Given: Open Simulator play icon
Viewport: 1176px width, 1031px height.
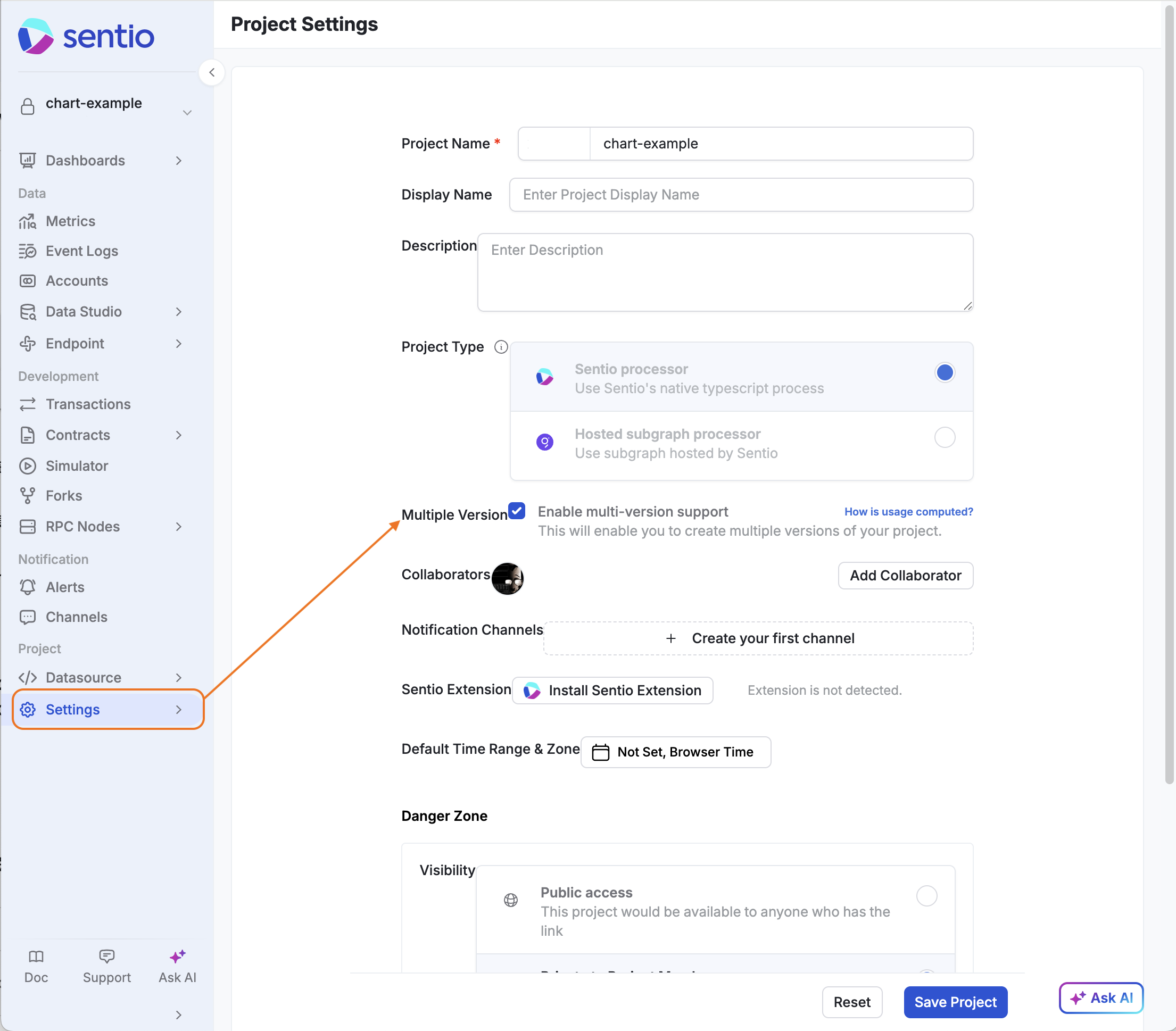Looking at the screenshot, I should pos(27,465).
